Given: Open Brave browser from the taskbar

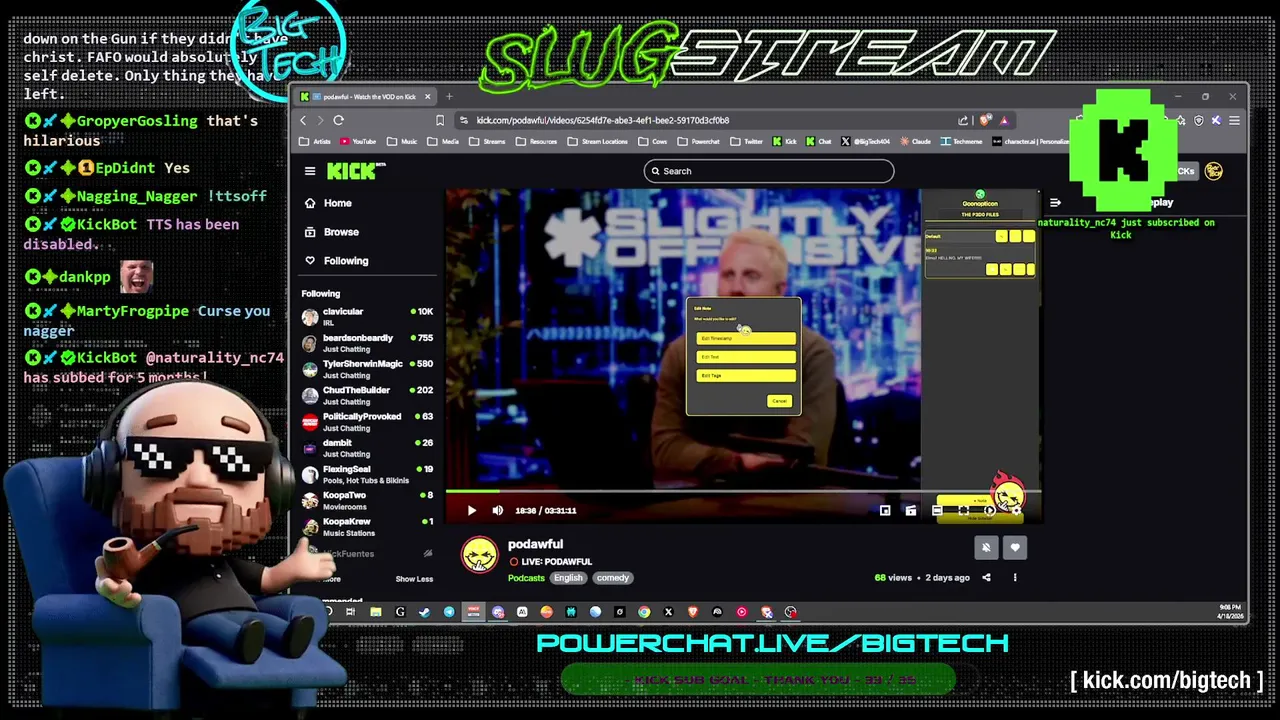Looking at the screenshot, I should [693, 612].
